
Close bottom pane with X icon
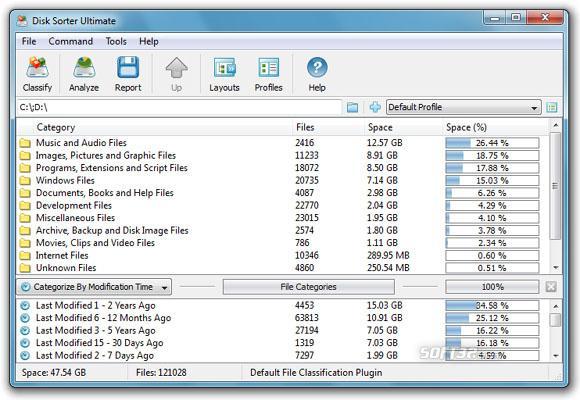[x=551, y=286]
